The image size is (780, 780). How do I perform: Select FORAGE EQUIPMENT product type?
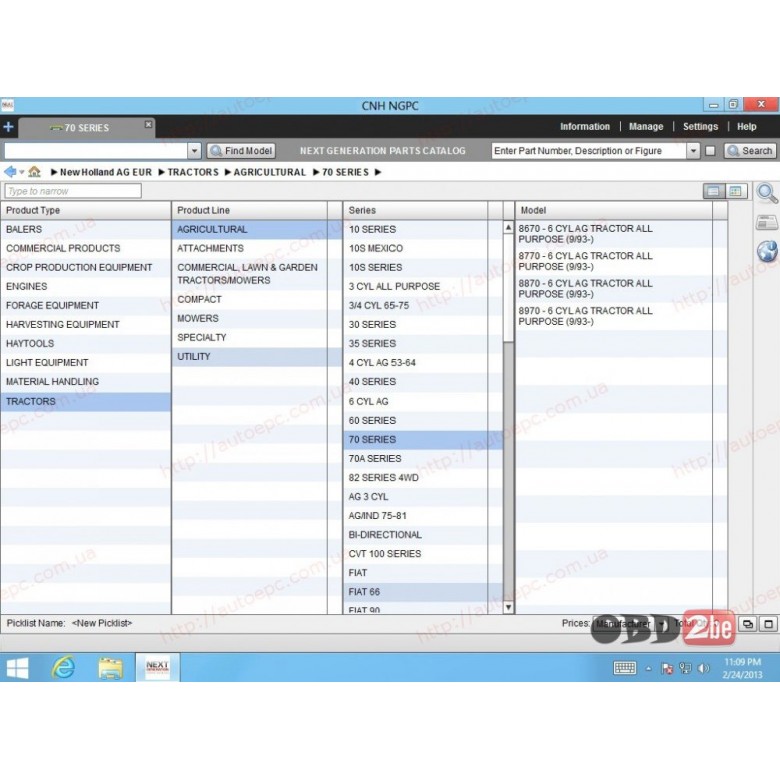(x=86, y=305)
